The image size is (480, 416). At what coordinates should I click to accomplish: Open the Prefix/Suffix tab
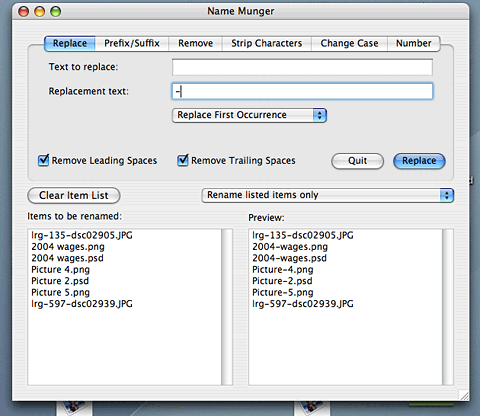(132, 43)
